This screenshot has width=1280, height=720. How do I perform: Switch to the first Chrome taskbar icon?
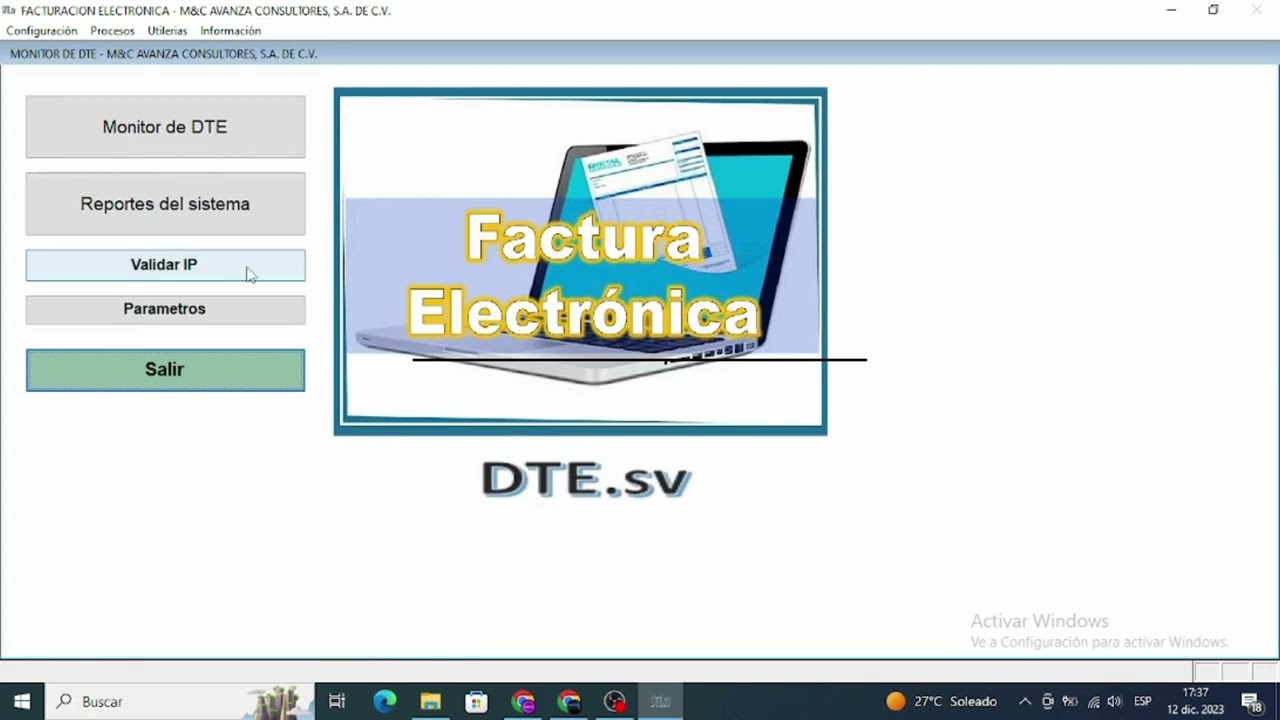523,702
